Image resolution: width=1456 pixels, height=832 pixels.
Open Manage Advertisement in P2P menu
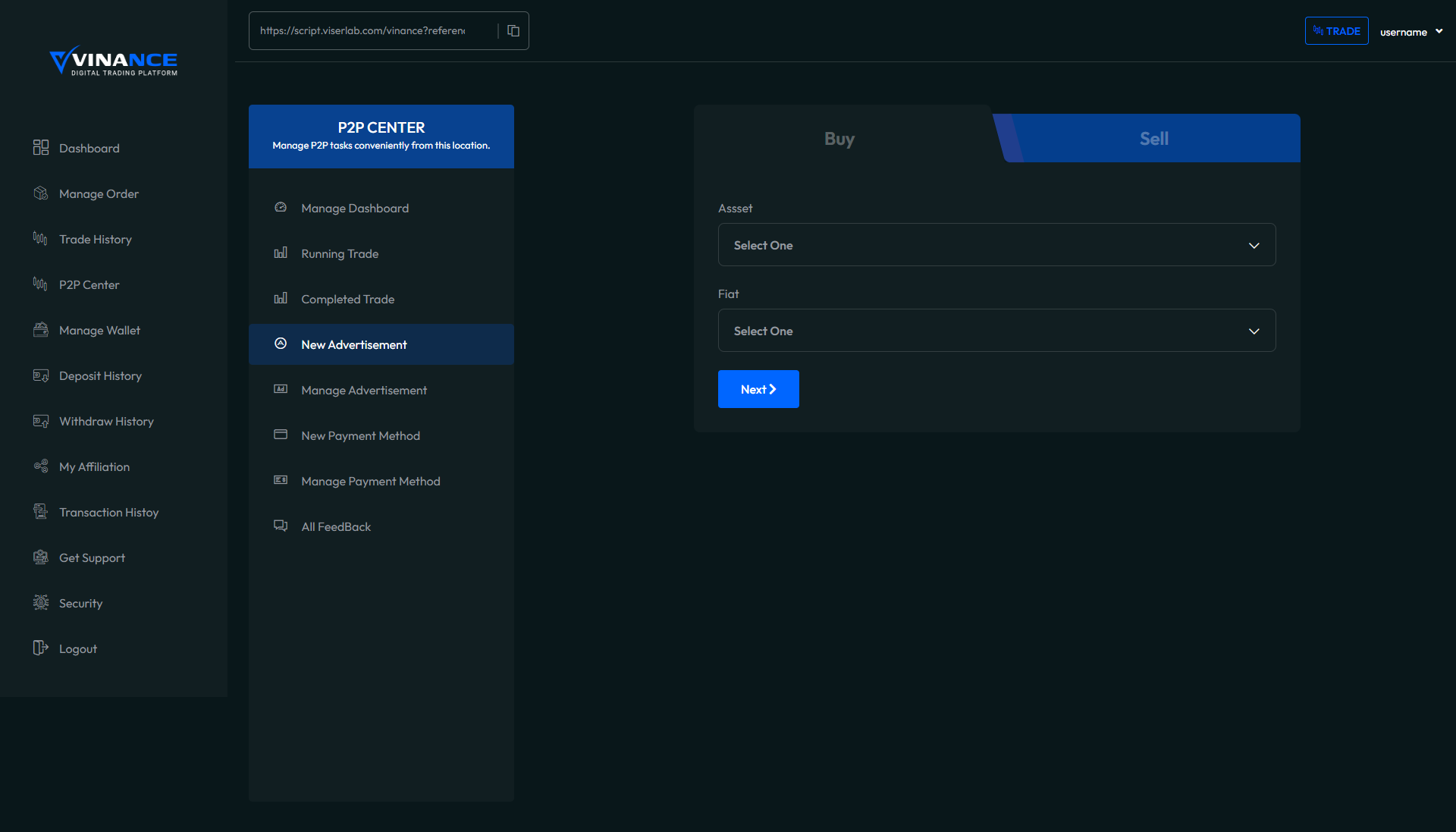(364, 390)
